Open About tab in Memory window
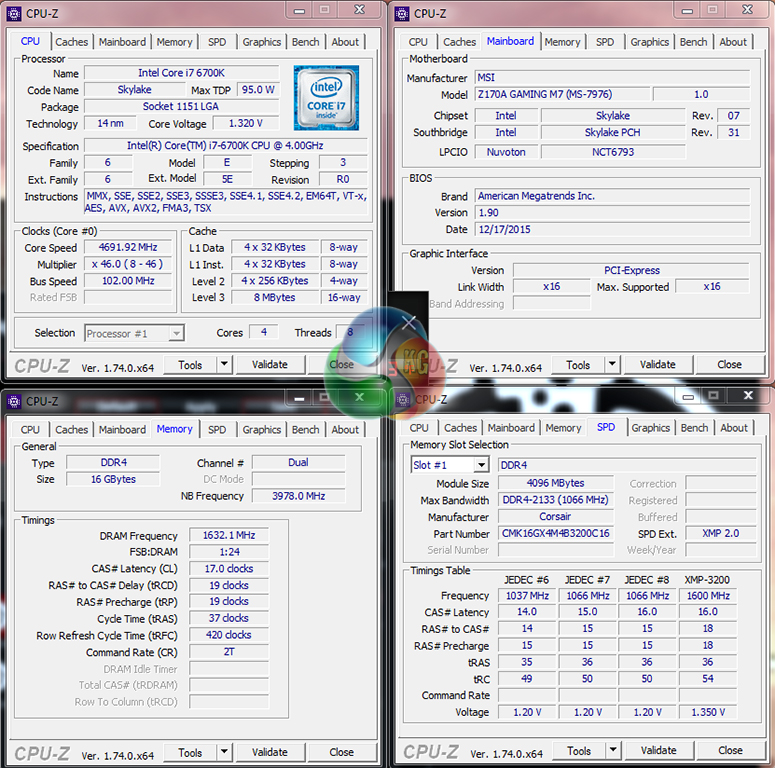Screen dimensions: 775x768 [x=345, y=429]
